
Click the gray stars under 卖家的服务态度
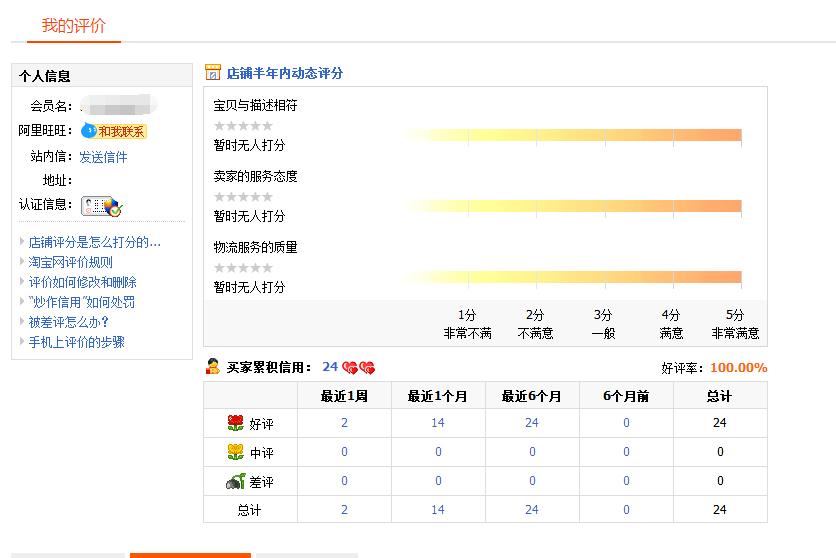click(x=243, y=197)
